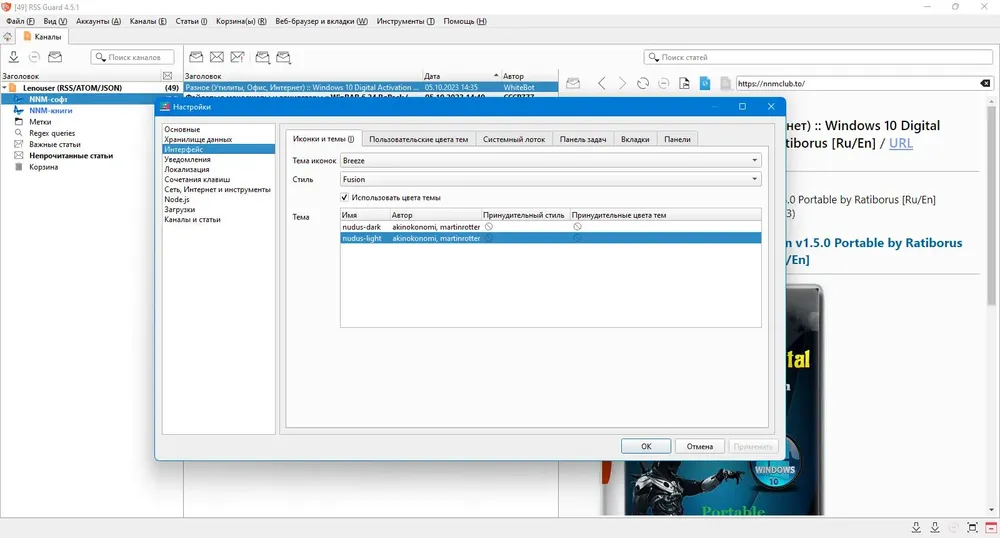Click the Отмена button

(x=700, y=446)
